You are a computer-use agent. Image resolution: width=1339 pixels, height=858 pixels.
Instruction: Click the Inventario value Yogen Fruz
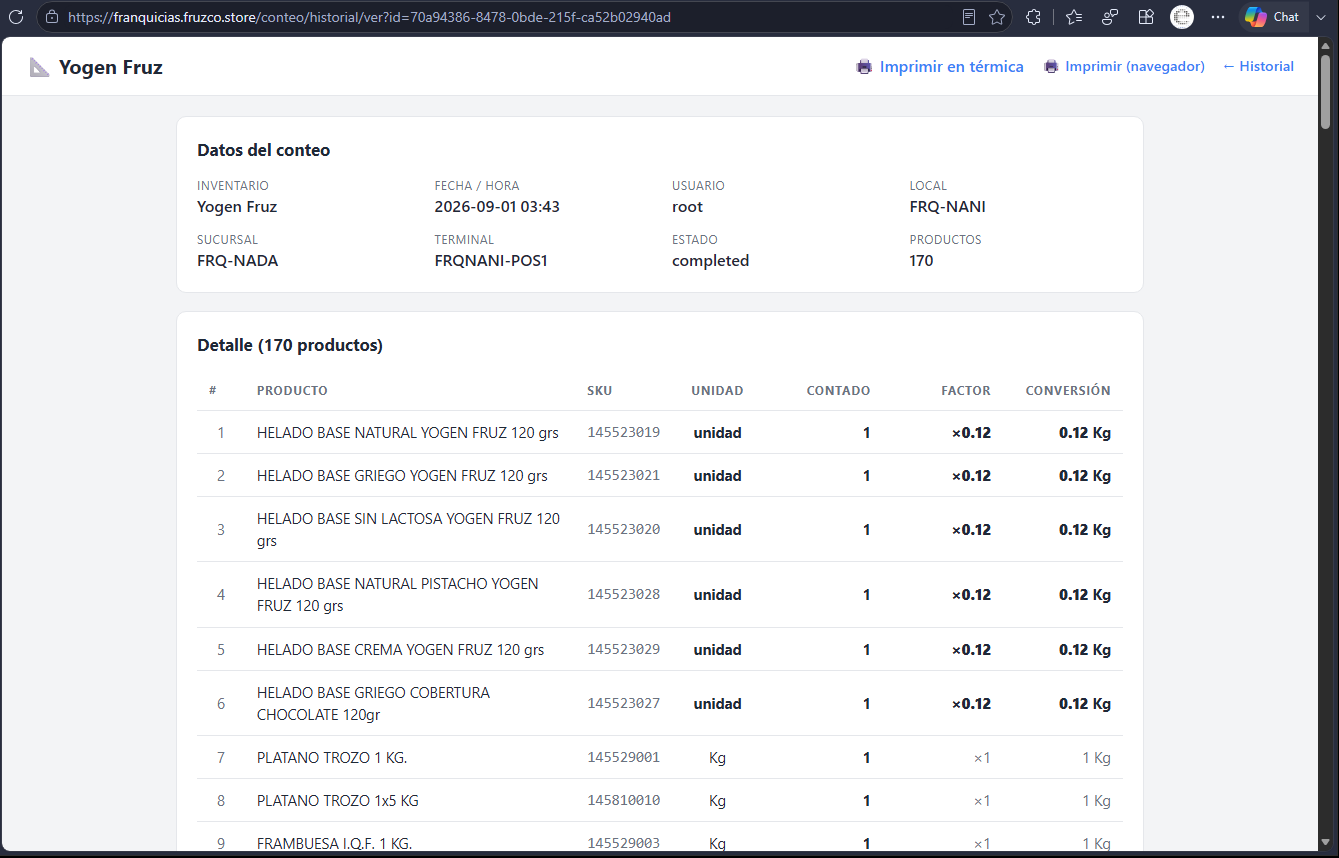(x=237, y=207)
